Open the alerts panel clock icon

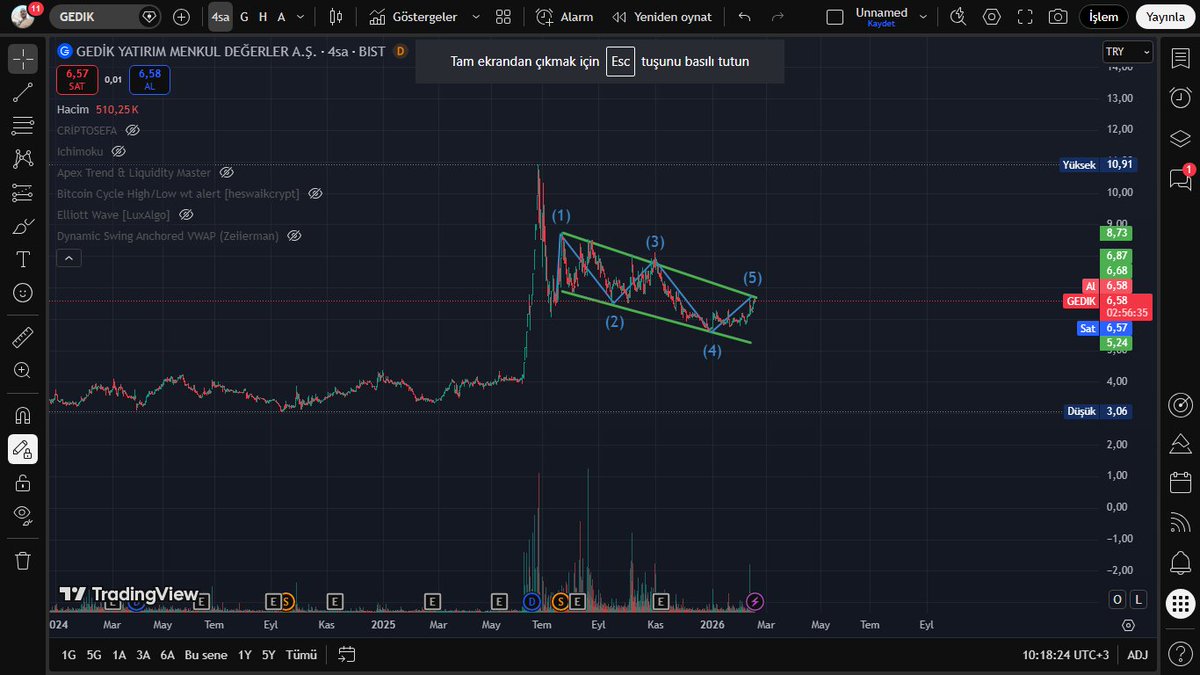point(1180,97)
